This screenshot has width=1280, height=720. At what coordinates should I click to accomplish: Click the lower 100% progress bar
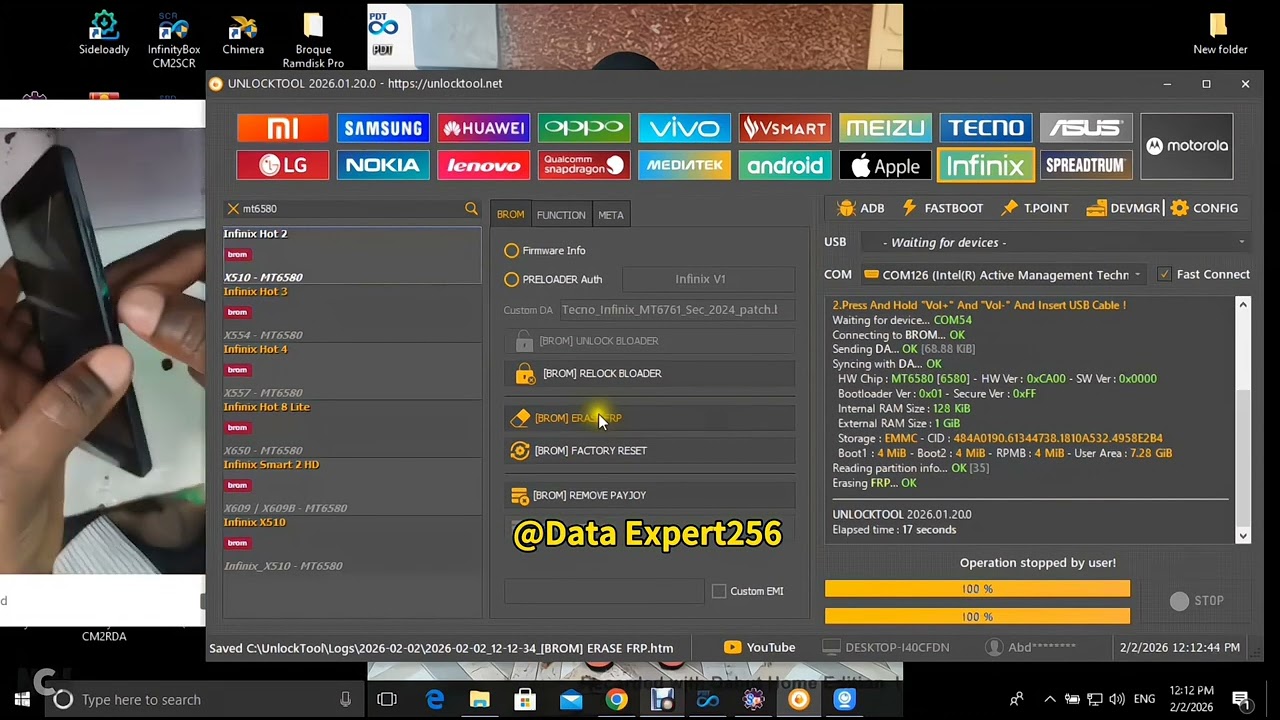(977, 616)
